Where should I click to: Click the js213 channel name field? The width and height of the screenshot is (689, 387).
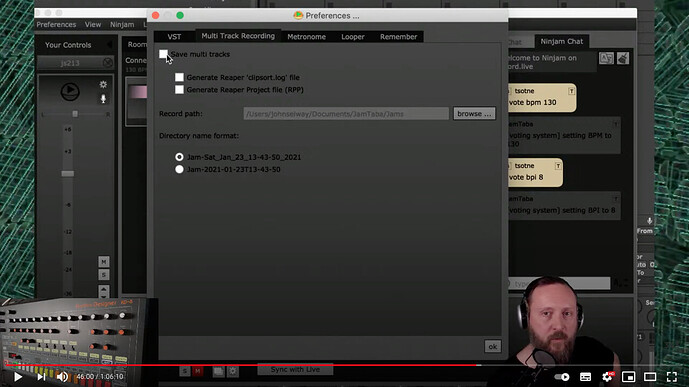tap(70, 63)
